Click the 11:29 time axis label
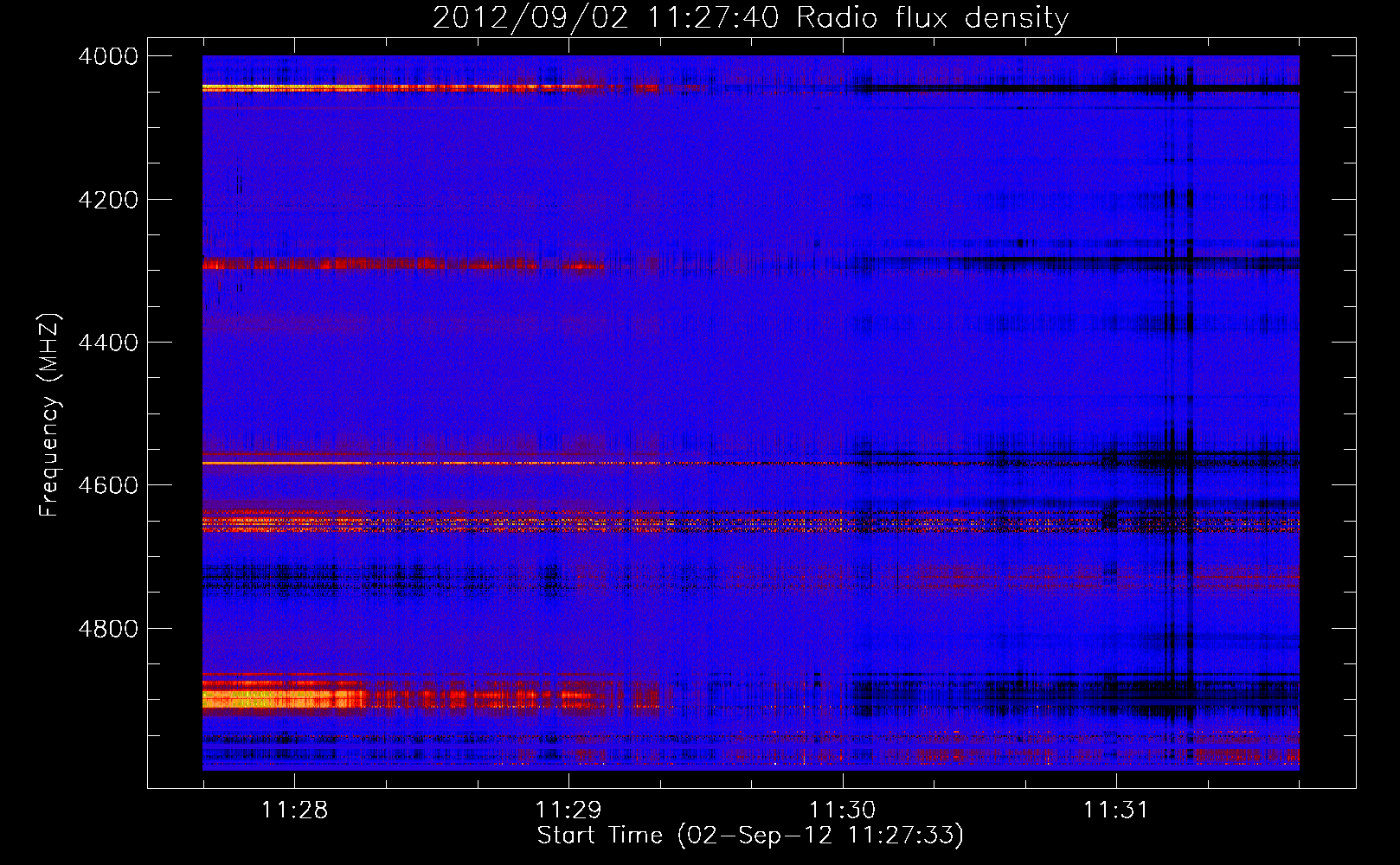Image resolution: width=1400 pixels, height=865 pixels. [x=568, y=811]
